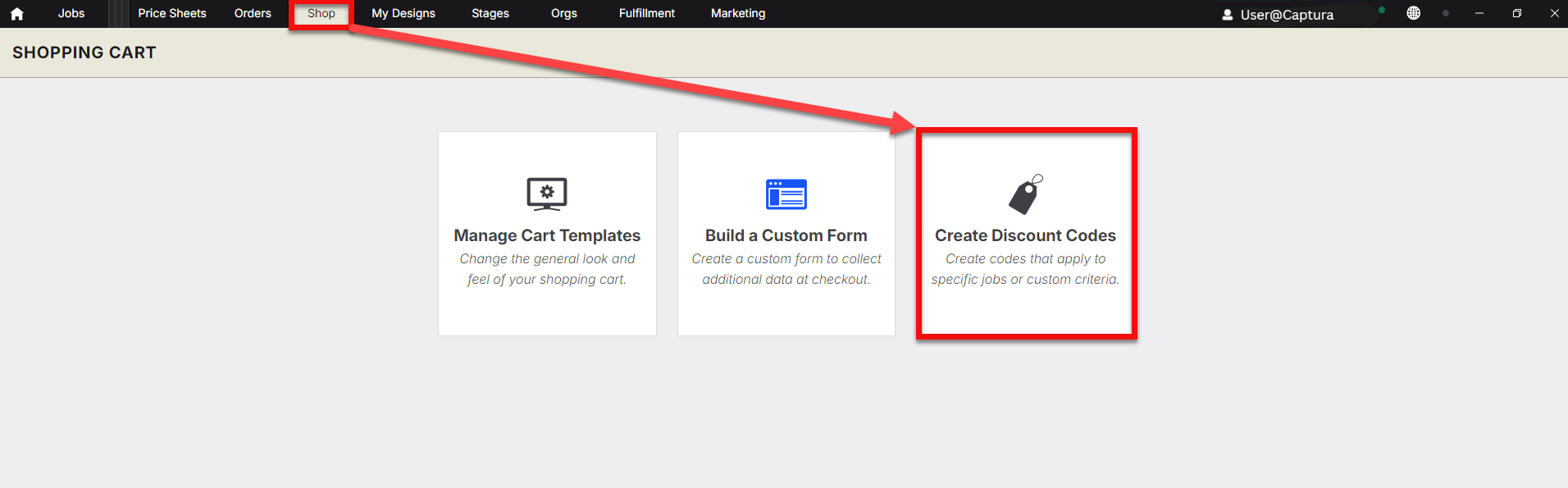Click the price tag icon for Discount Codes
This screenshot has width=1568, height=488.
1026,194
